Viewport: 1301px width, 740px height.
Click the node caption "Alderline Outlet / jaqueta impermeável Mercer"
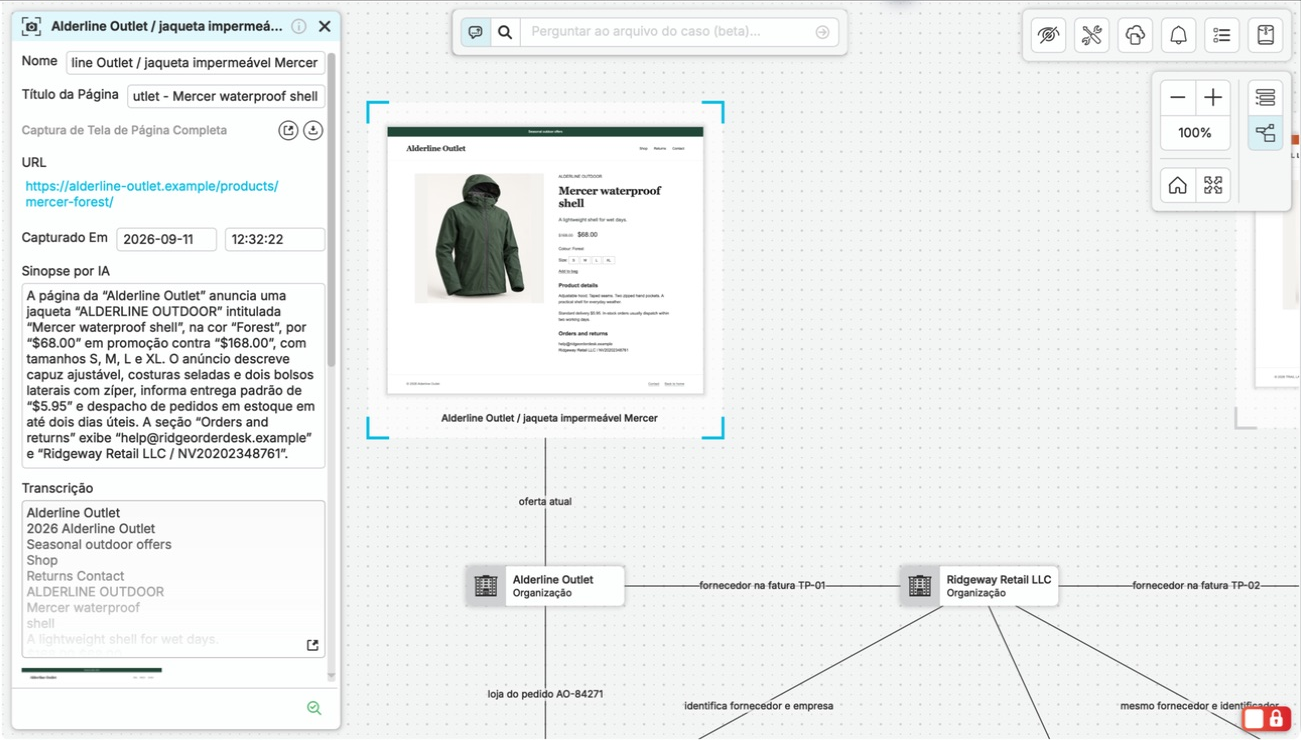[549, 418]
